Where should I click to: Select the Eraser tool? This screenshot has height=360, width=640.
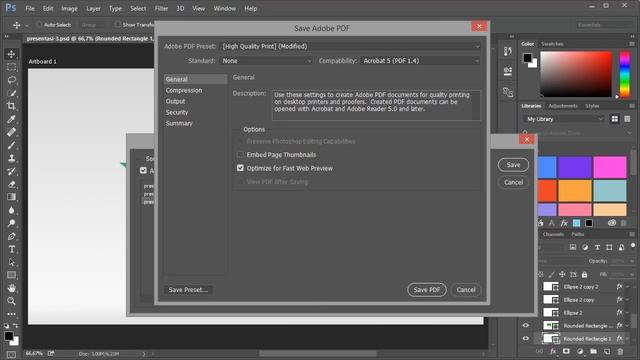pos(11,184)
